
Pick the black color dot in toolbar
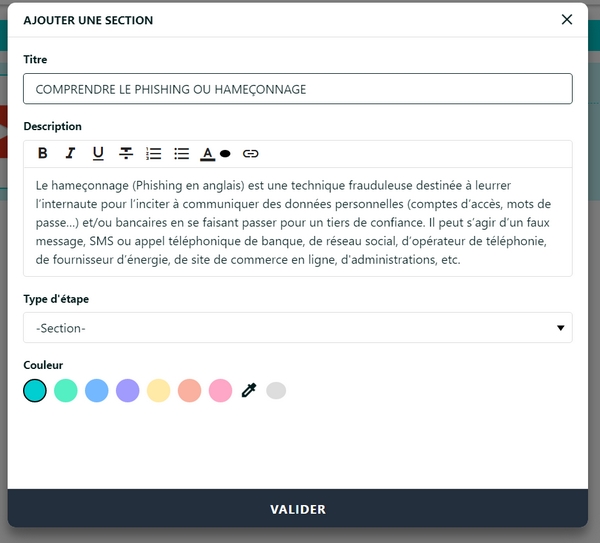pos(225,154)
